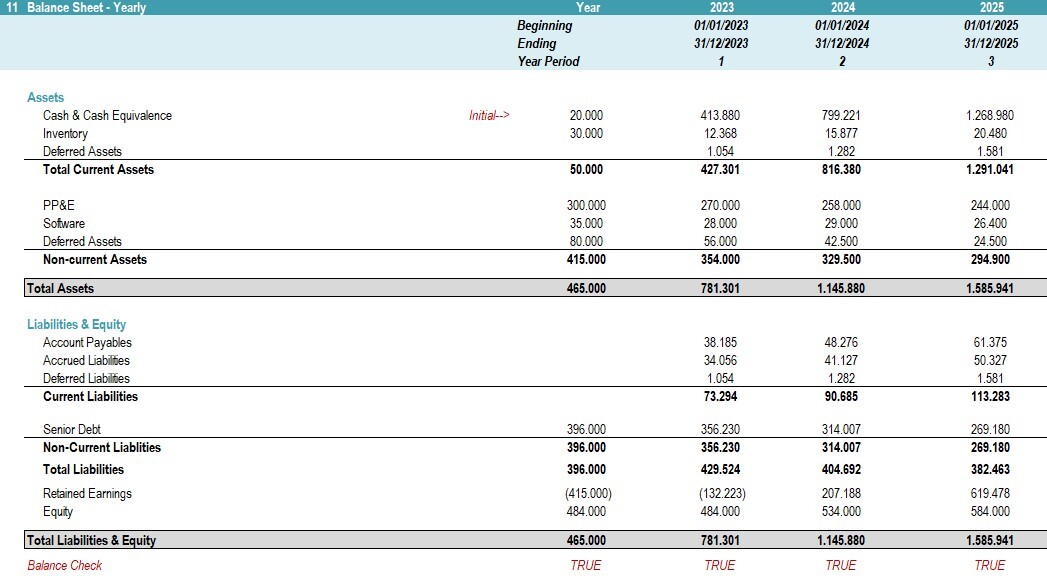Select 2025 total assets 1.585.941
The image size is (1047, 580).
click(990, 288)
